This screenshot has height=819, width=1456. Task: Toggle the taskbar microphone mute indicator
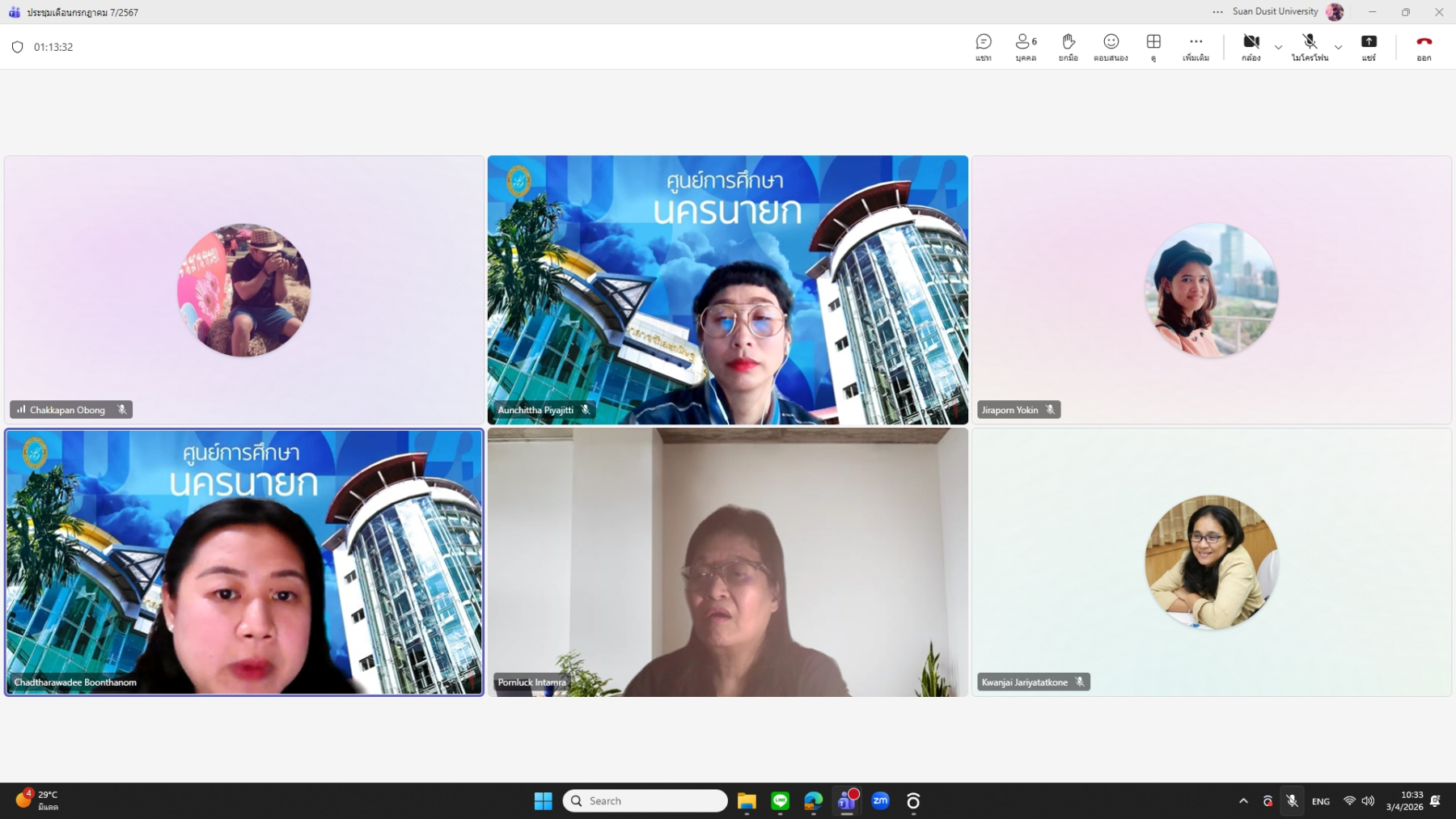pos(1292,801)
